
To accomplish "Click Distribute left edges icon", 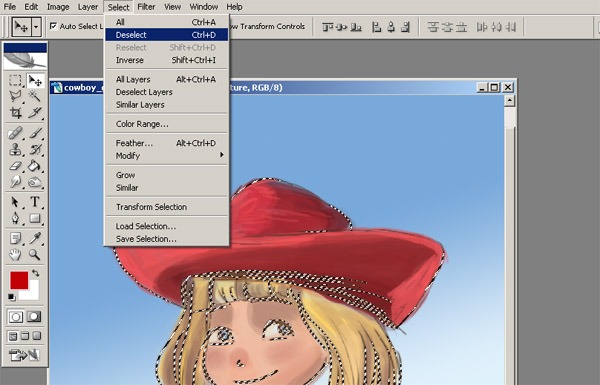I will pos(482,27).
